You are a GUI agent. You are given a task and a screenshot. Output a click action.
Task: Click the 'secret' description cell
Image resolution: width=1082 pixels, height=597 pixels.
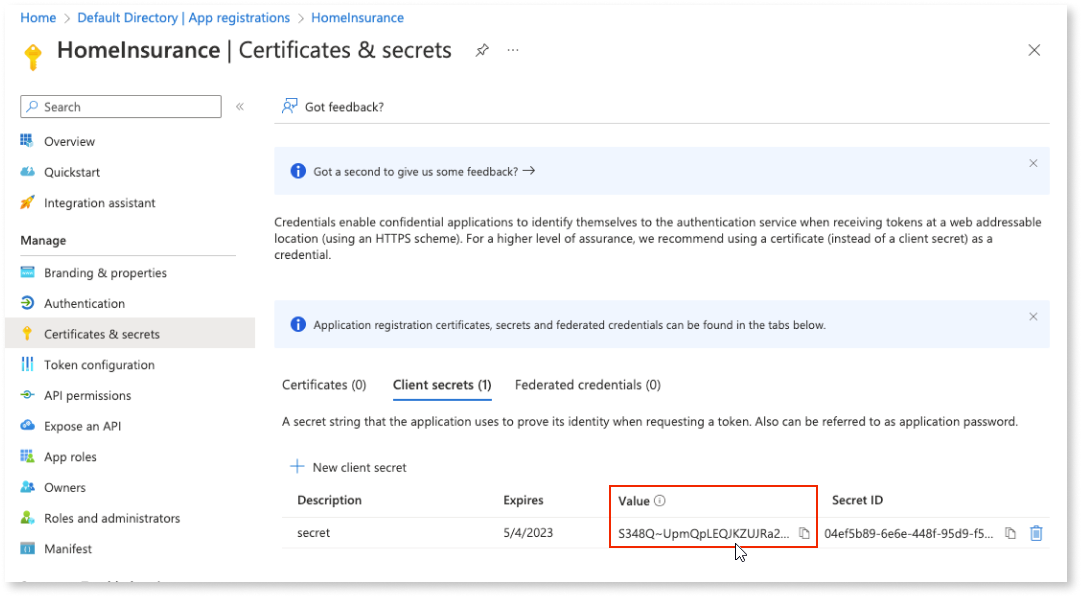(x=313, y=533)
